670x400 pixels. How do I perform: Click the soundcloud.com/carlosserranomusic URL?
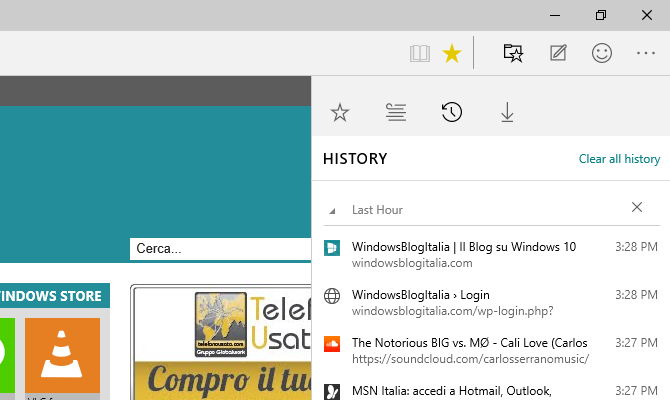[470, 359]
